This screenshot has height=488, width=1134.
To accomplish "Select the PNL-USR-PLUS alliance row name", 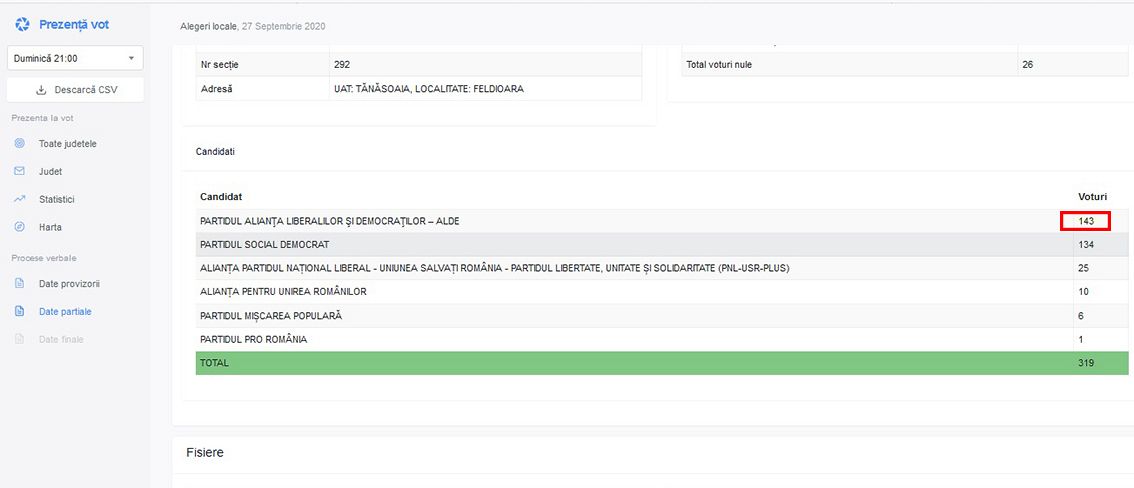I will [x=495, y=268].
